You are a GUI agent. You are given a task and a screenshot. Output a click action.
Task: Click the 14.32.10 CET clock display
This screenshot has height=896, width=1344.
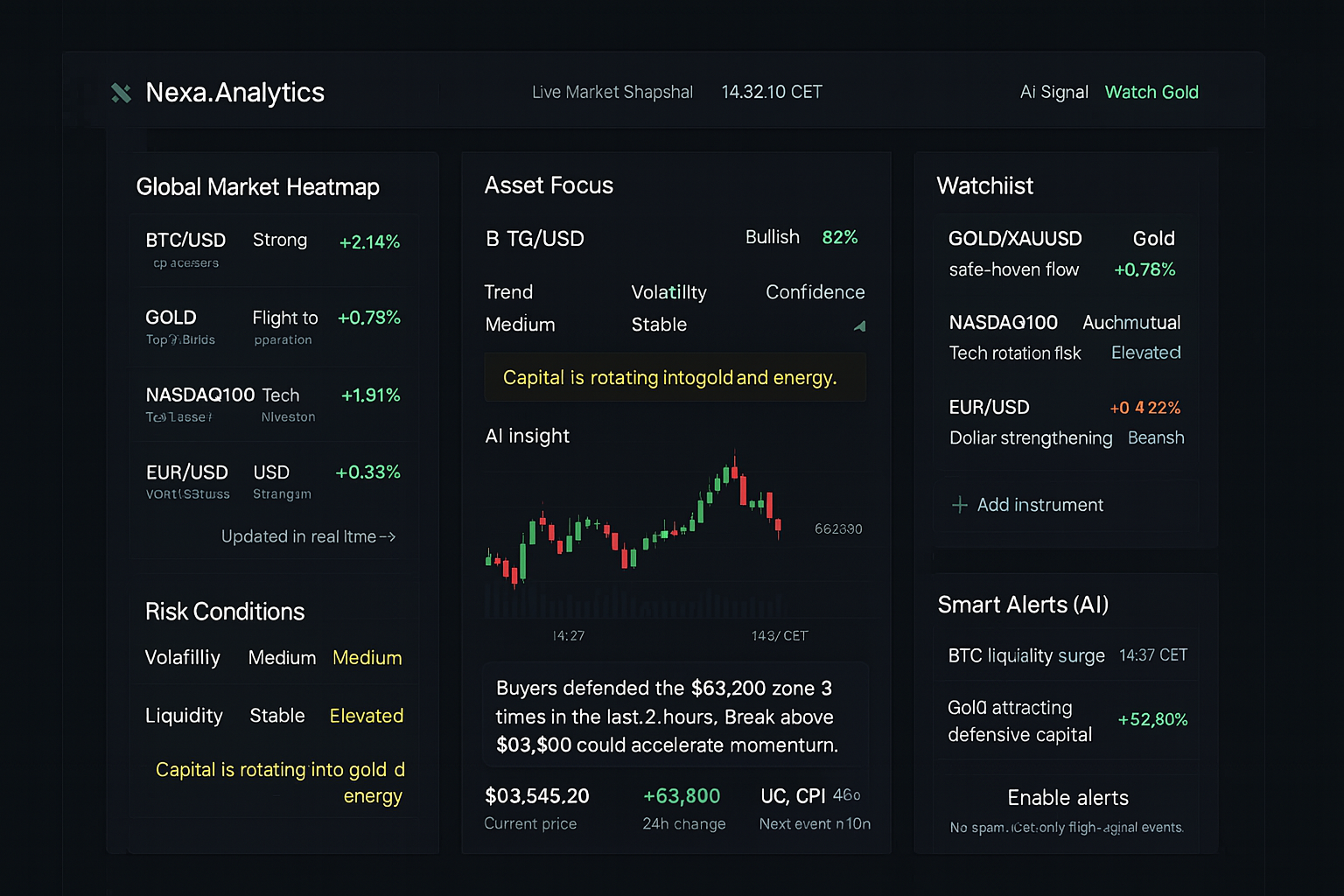pyautogui.click(x=771, y=91)
